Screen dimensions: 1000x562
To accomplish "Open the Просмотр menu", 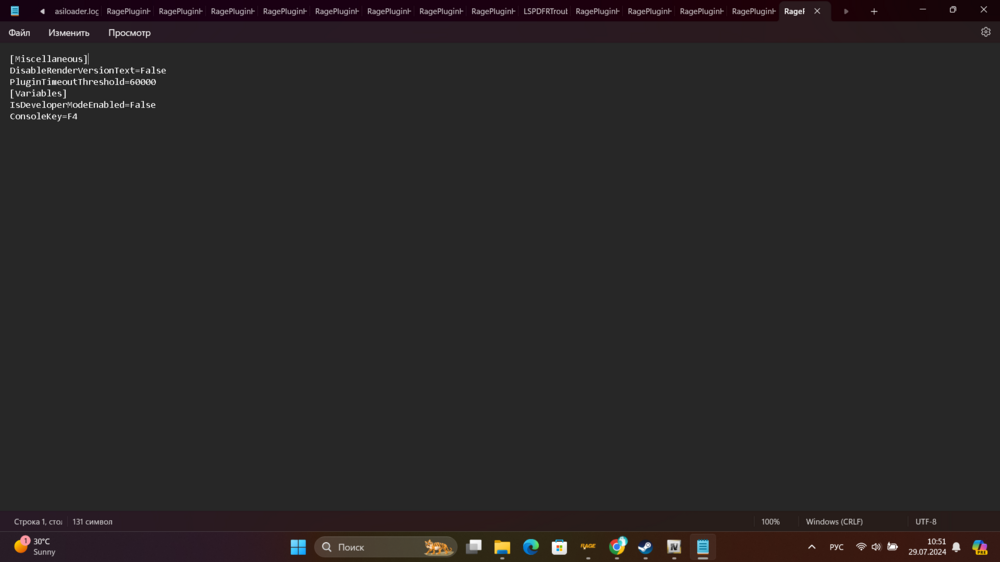I will coord(129,33).
